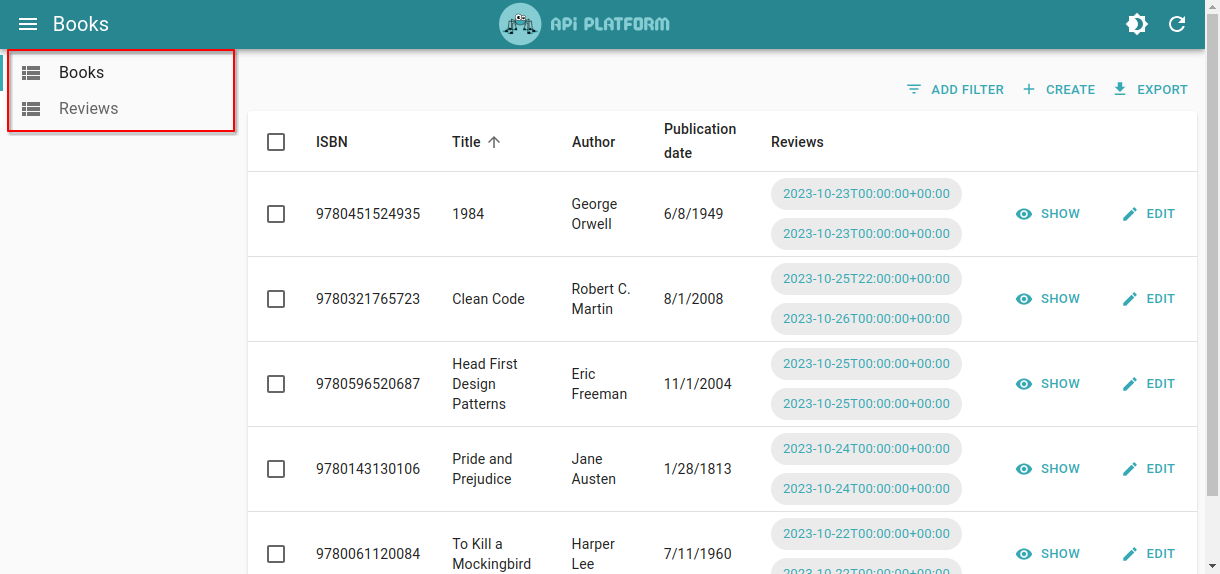This screenshot has width=1220, height=574.
Task: Sort the table by ISBN header
Action: (x=332, y=142)
